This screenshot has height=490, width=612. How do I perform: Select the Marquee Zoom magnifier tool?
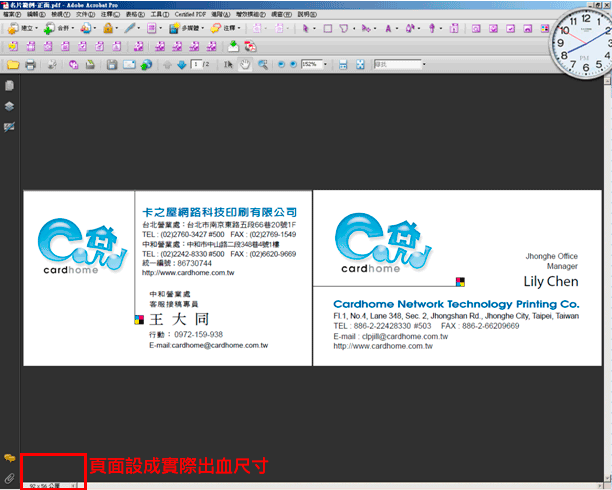(263, 65)
